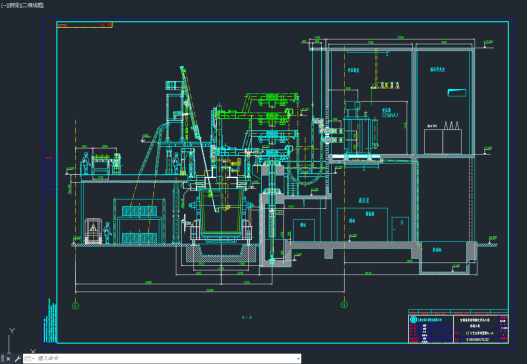527x364 pixels.
Task: Open the recent commands dropdown
Action: point(30,359)
